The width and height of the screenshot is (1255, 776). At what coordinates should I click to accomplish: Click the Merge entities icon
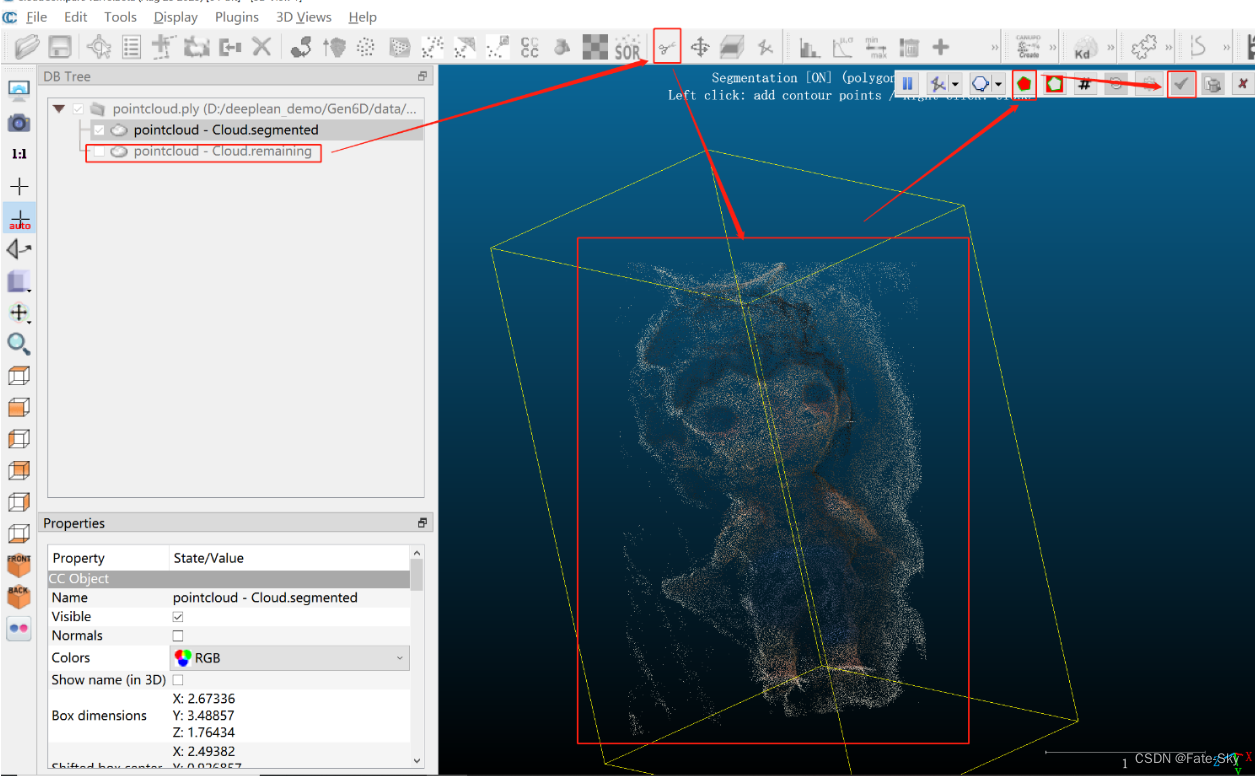point(230,46)
